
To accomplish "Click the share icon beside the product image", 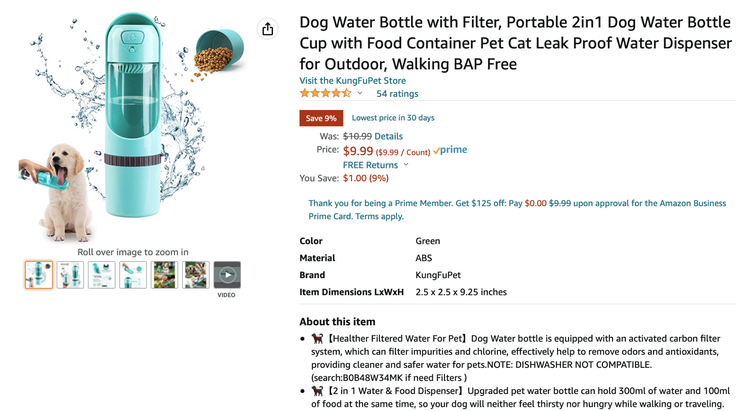I will tap(267, 29).
